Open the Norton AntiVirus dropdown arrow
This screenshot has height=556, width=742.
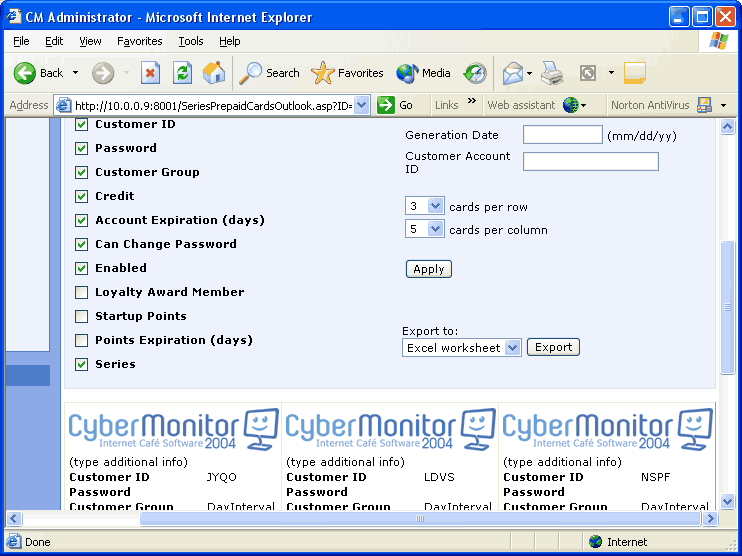[x=724, y=106]
